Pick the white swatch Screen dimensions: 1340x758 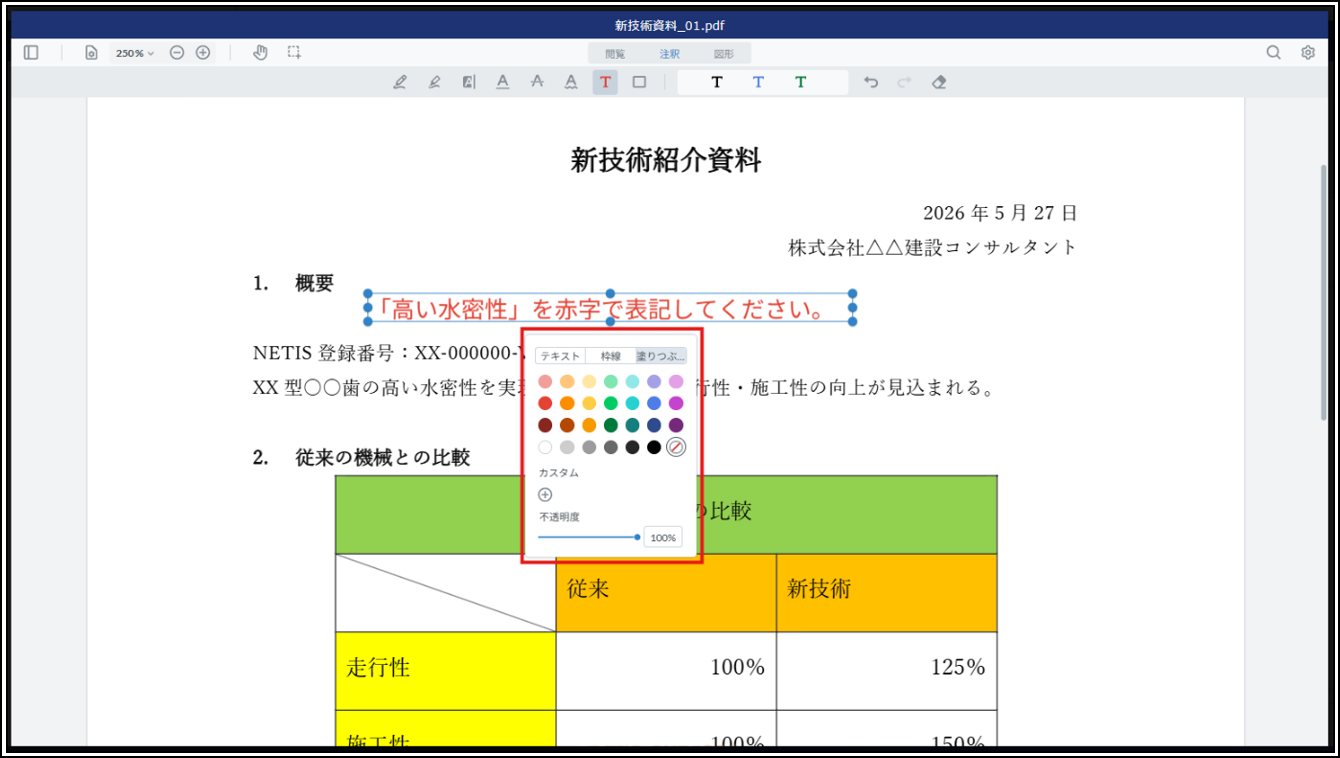545,447
